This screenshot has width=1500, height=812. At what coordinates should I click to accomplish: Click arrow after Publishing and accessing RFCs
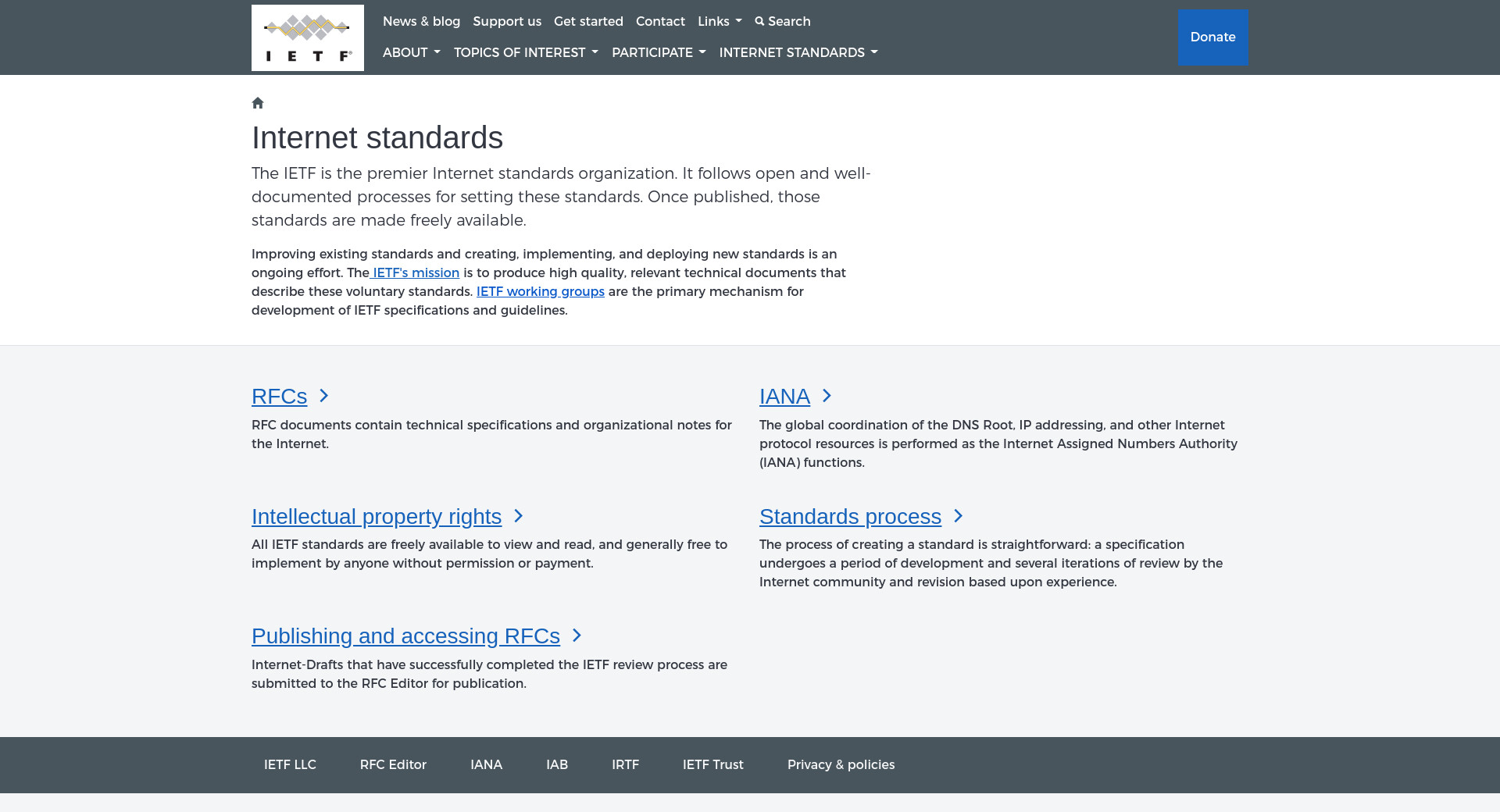tap(577, 636)
